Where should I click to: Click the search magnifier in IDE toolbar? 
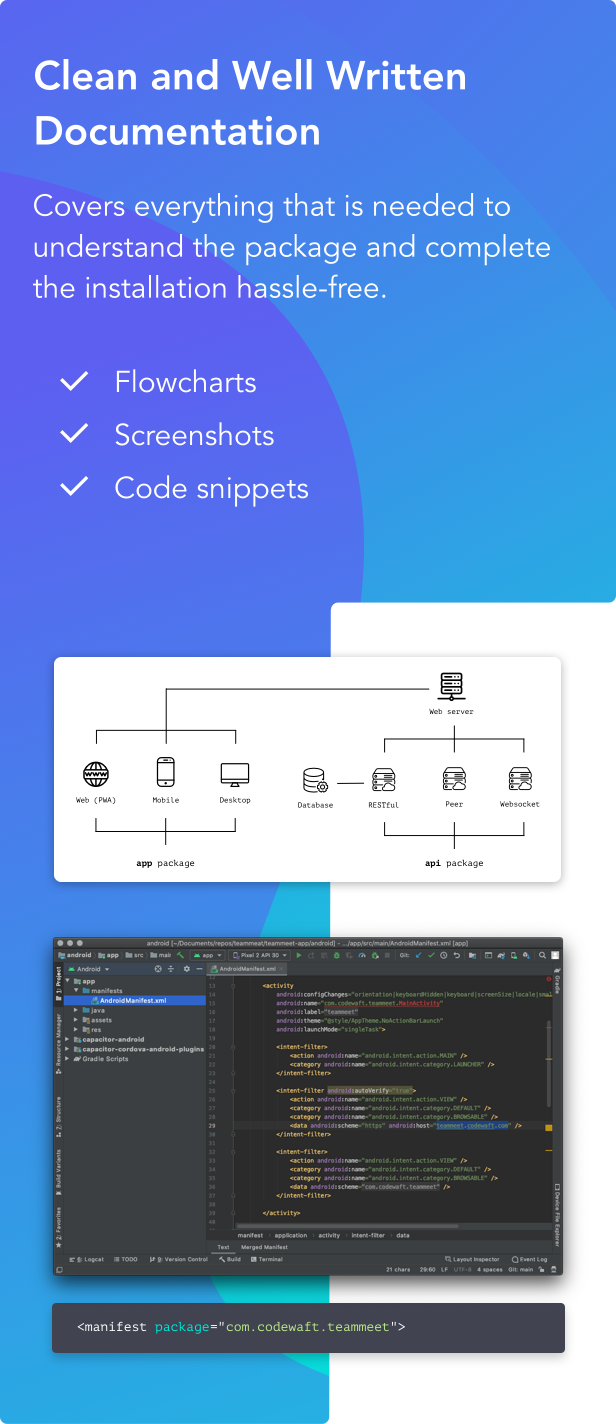pyautogui.click(x=542, y=955)
